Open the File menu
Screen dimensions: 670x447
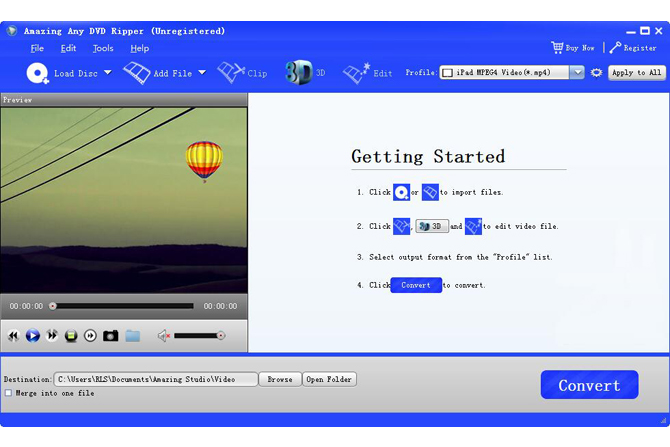37,48
